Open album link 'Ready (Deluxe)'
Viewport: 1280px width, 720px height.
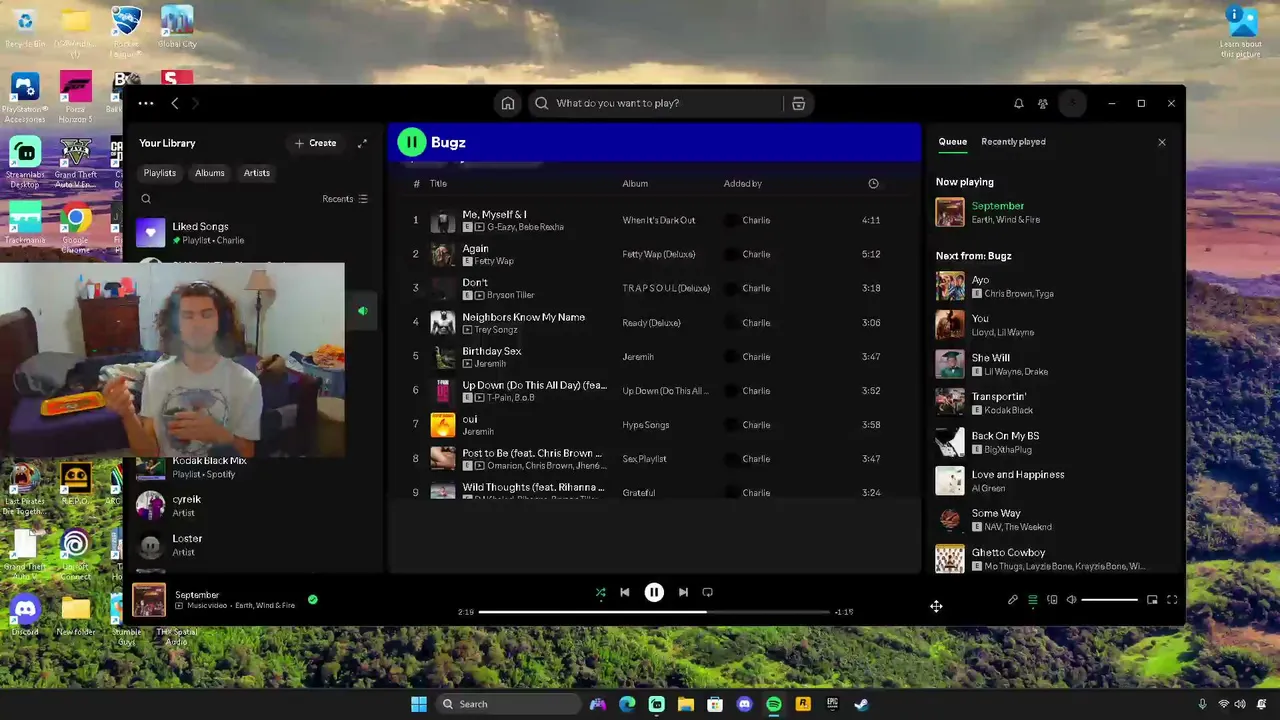651,323
